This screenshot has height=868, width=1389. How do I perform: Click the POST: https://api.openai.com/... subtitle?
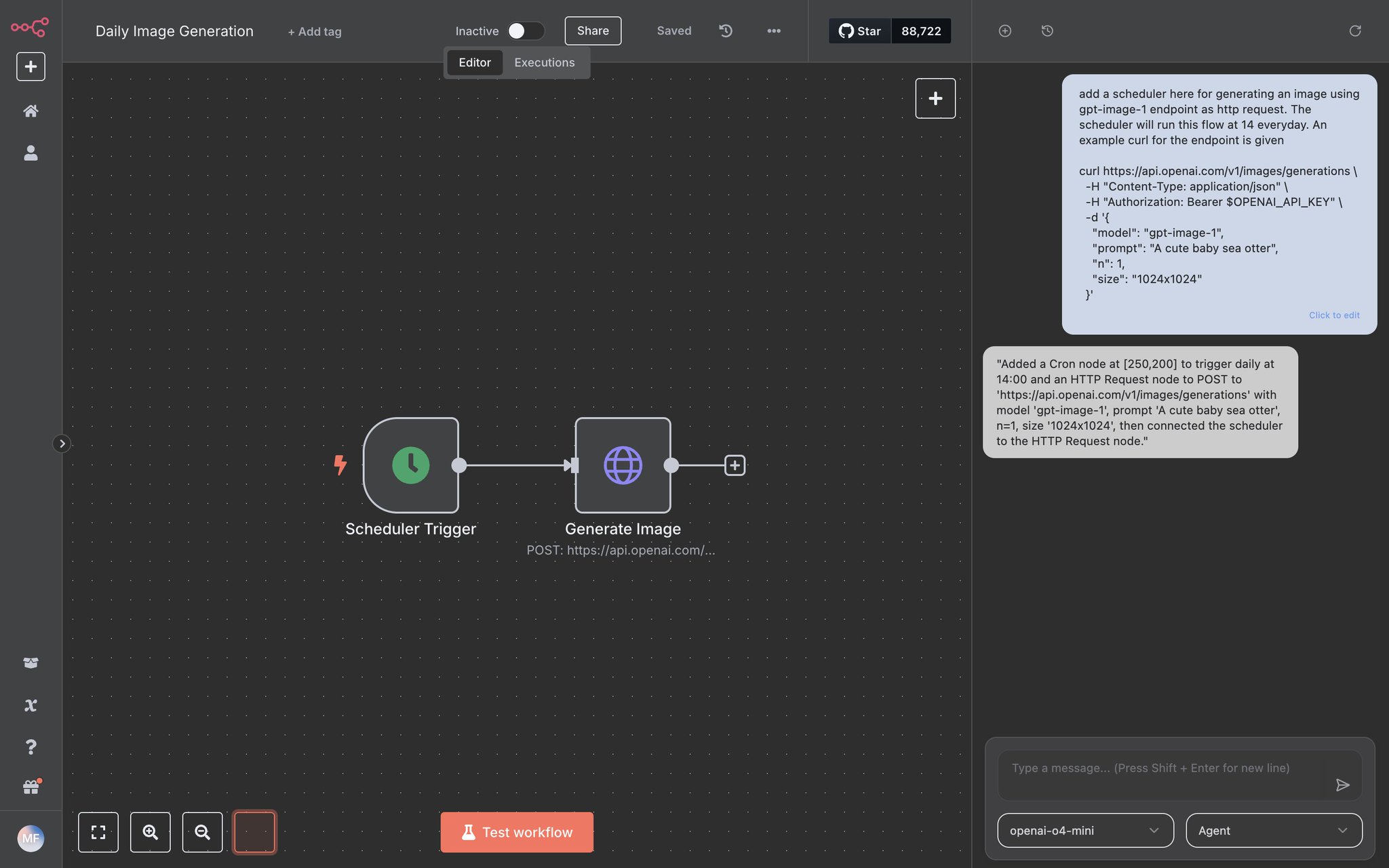point(621,550)
